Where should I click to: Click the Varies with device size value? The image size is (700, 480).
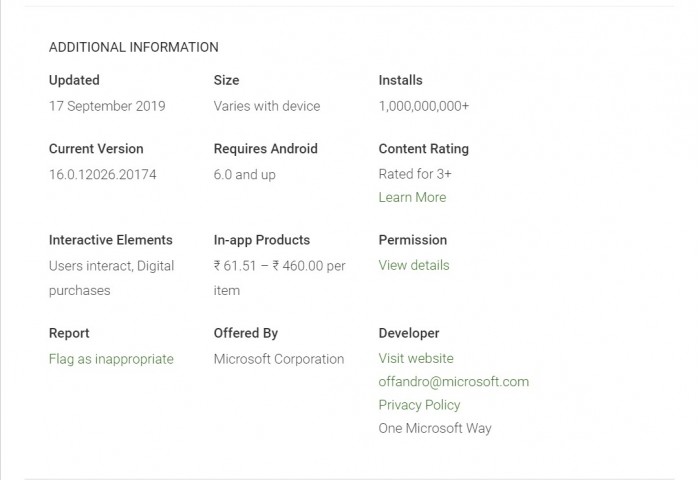(267, 106)
